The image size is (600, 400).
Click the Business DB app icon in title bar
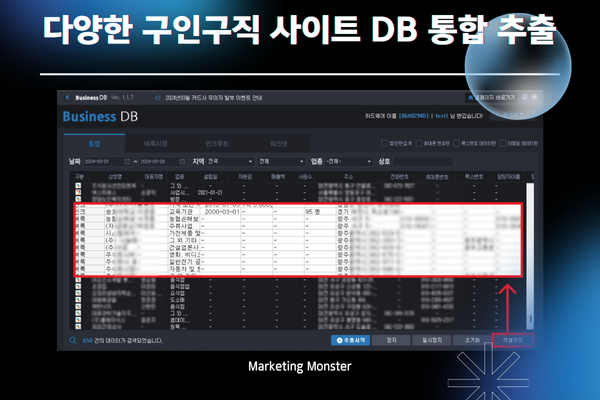[67, 98]
